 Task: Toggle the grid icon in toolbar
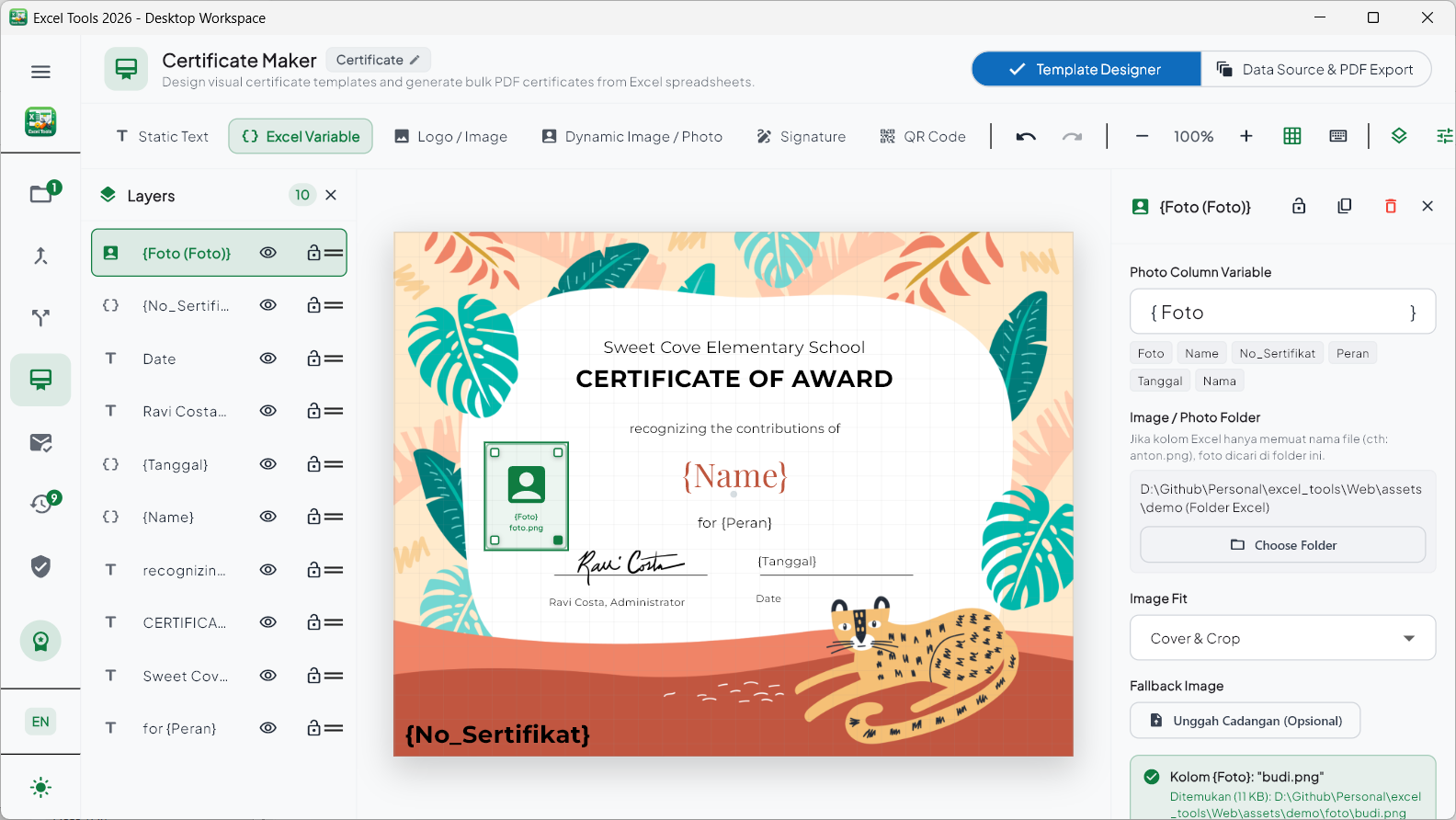(x=1292, y=136)
